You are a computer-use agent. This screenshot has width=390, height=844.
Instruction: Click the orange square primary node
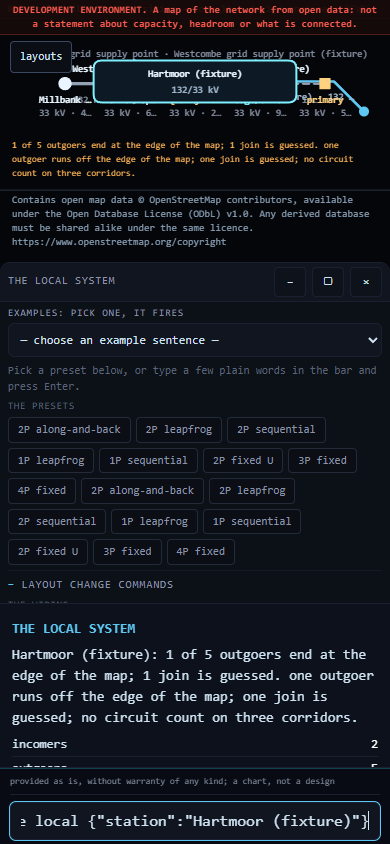pyautogui.click(x=325, y=83)
